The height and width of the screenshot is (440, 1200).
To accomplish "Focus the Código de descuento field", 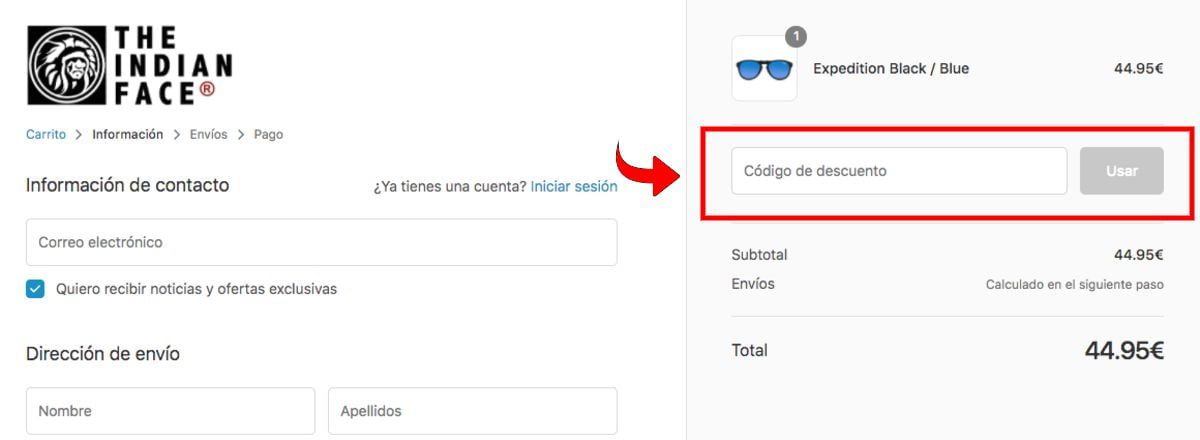I will coord(900,171).
